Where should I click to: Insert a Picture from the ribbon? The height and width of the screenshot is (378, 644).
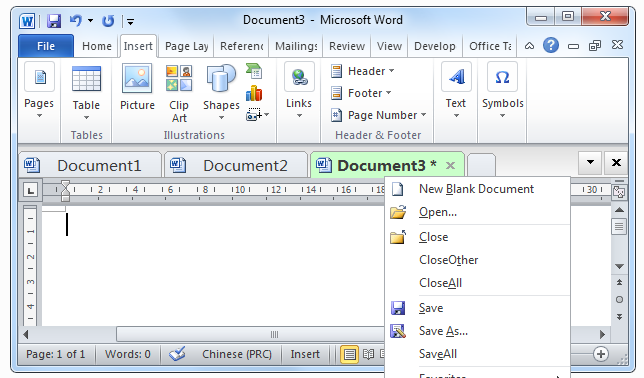tap(137, 87)
